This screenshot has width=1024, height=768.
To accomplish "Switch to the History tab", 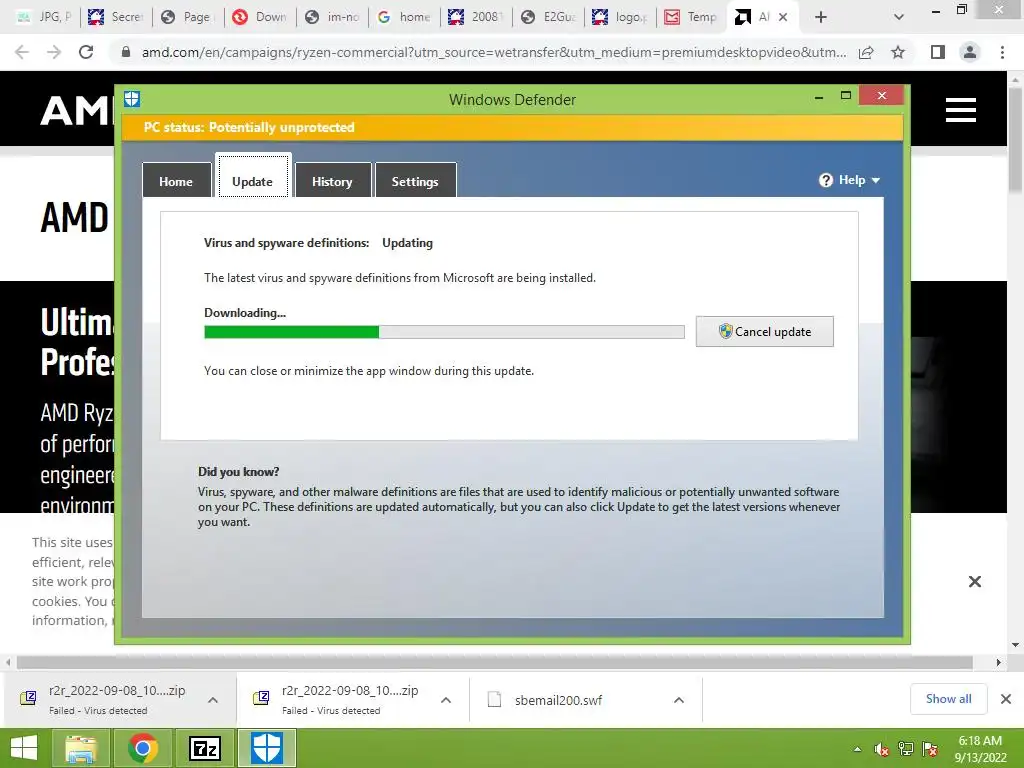I will click(332, 181).
